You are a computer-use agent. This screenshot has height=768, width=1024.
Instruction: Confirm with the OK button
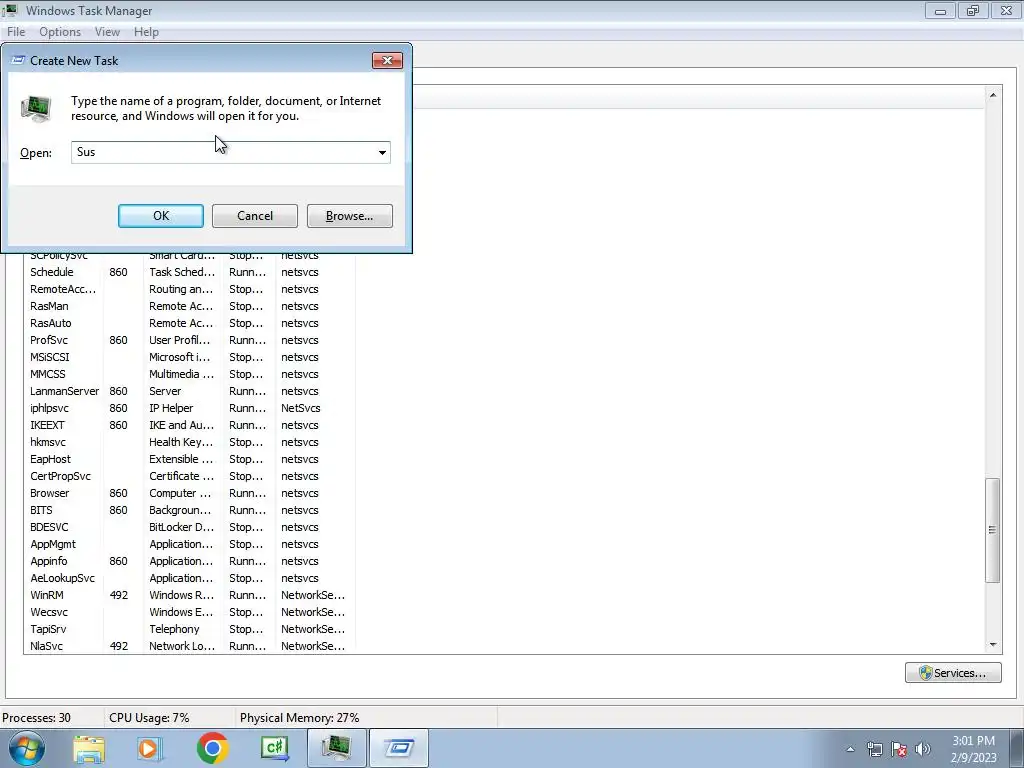161,216
